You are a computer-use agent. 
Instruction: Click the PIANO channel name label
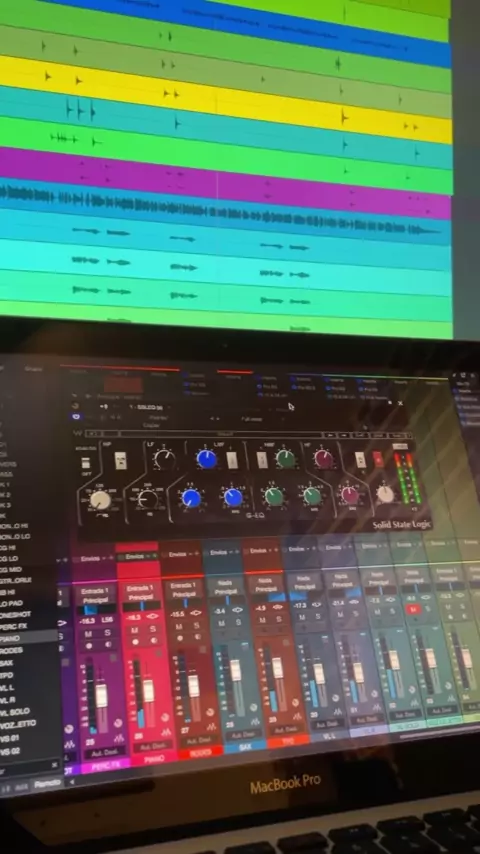[x=153, y=758]
